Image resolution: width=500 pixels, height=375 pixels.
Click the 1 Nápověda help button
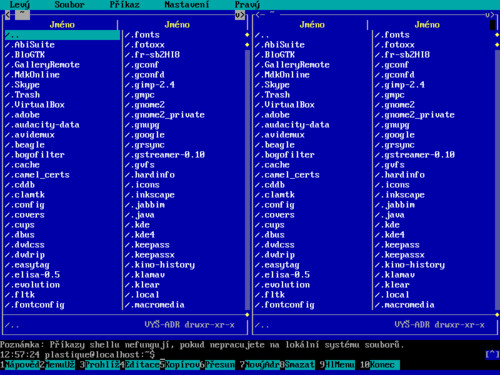point(20,365)
